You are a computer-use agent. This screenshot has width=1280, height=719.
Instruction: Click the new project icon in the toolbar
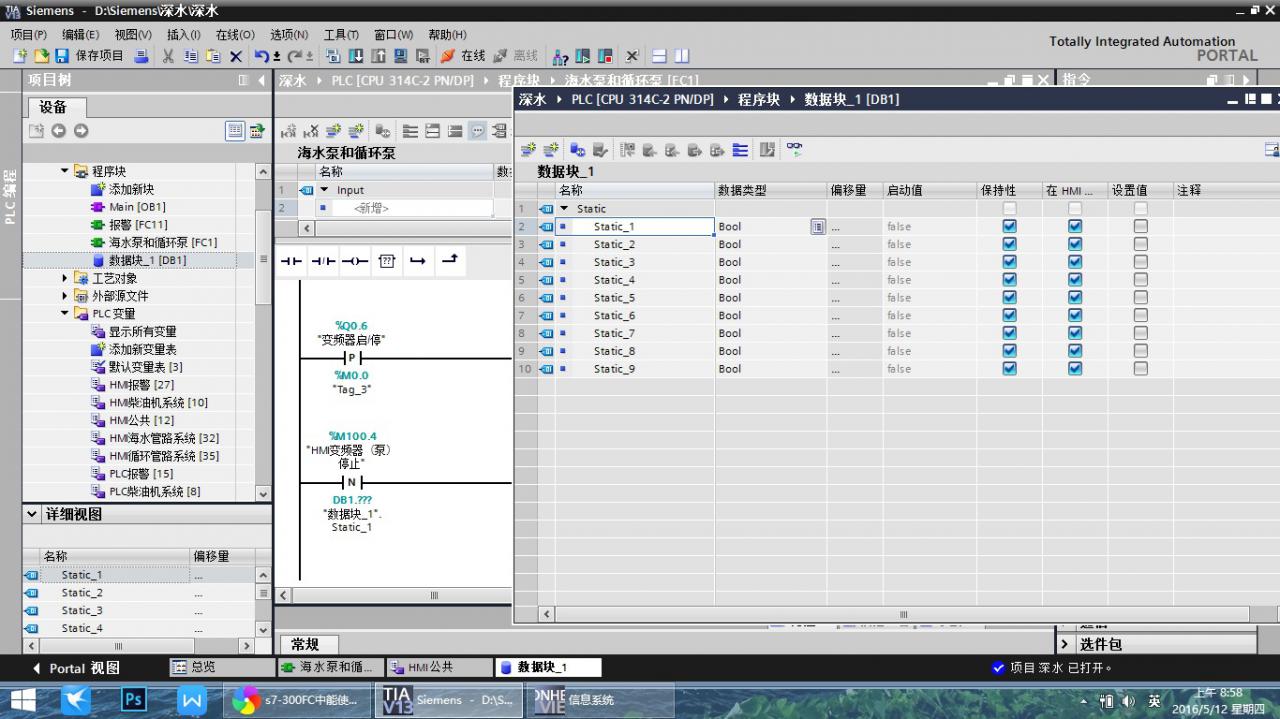19,56
